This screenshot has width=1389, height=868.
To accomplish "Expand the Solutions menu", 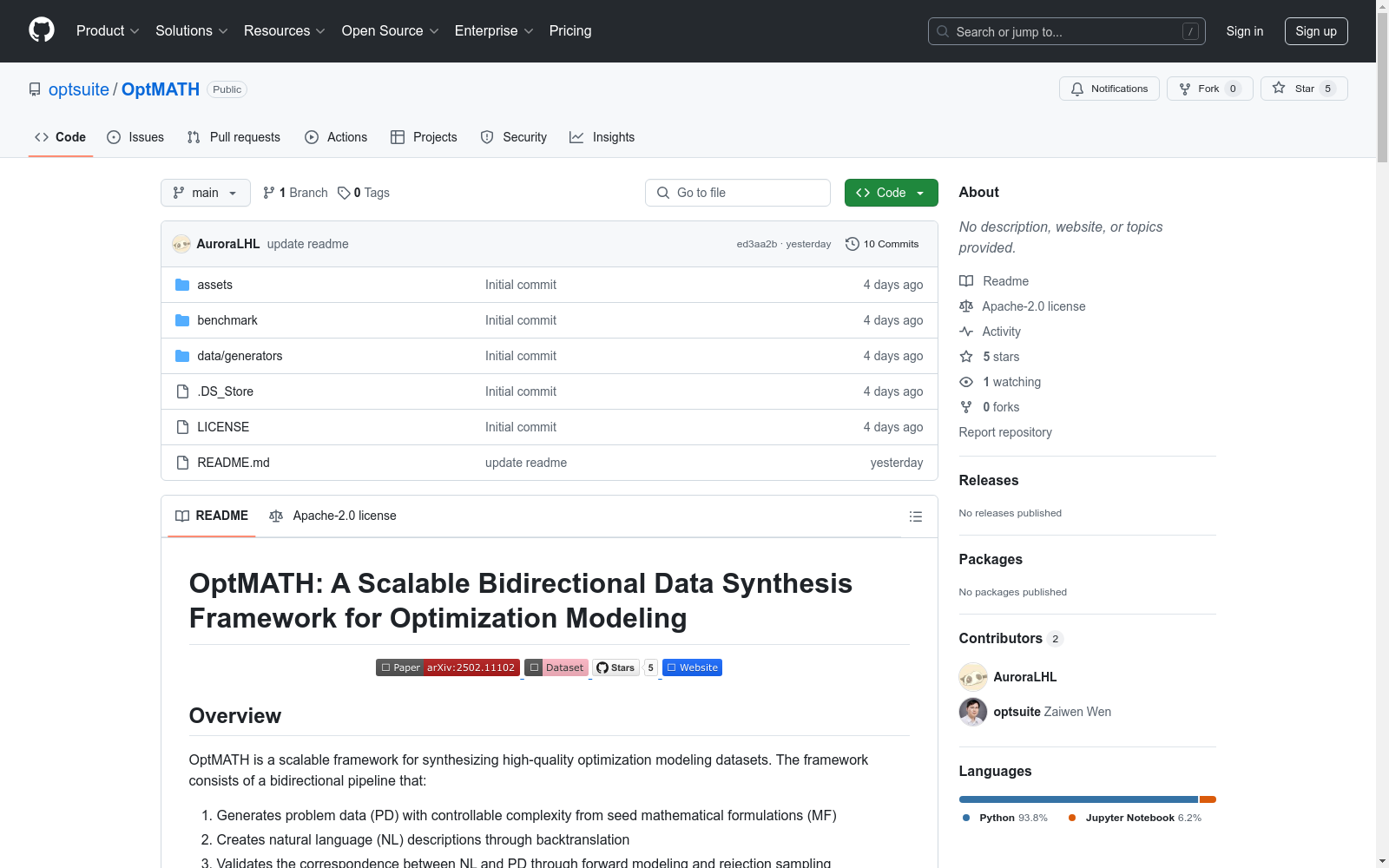I will pyautogui.click(x=192, y=31).
